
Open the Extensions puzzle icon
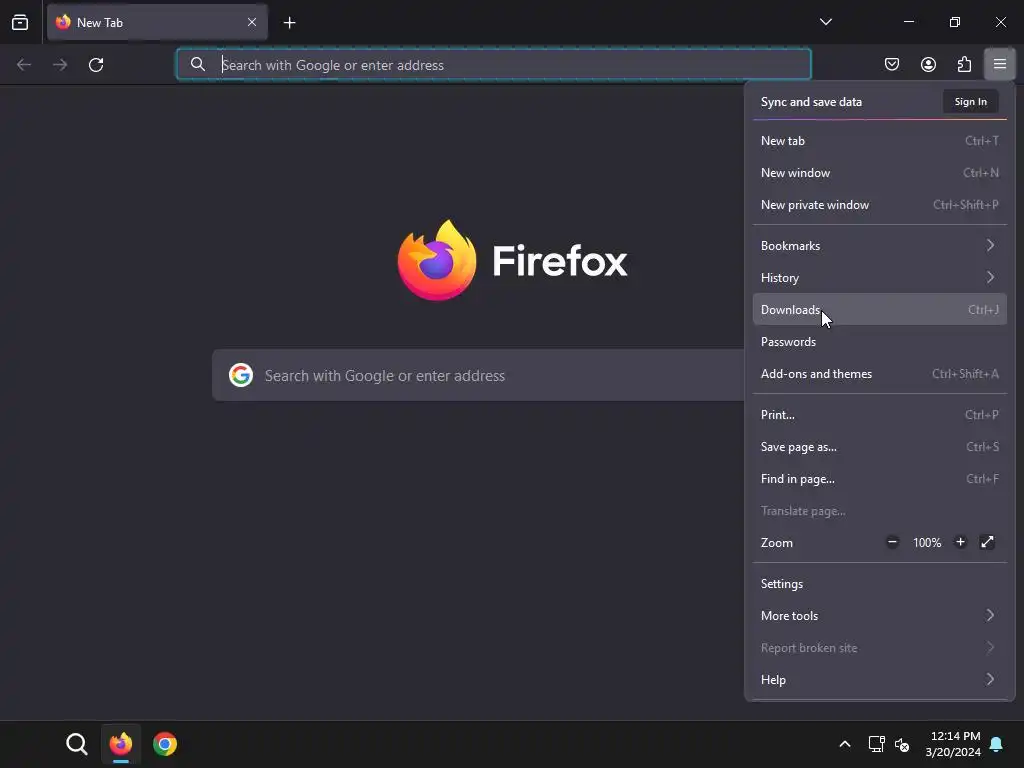pos(964,64)
